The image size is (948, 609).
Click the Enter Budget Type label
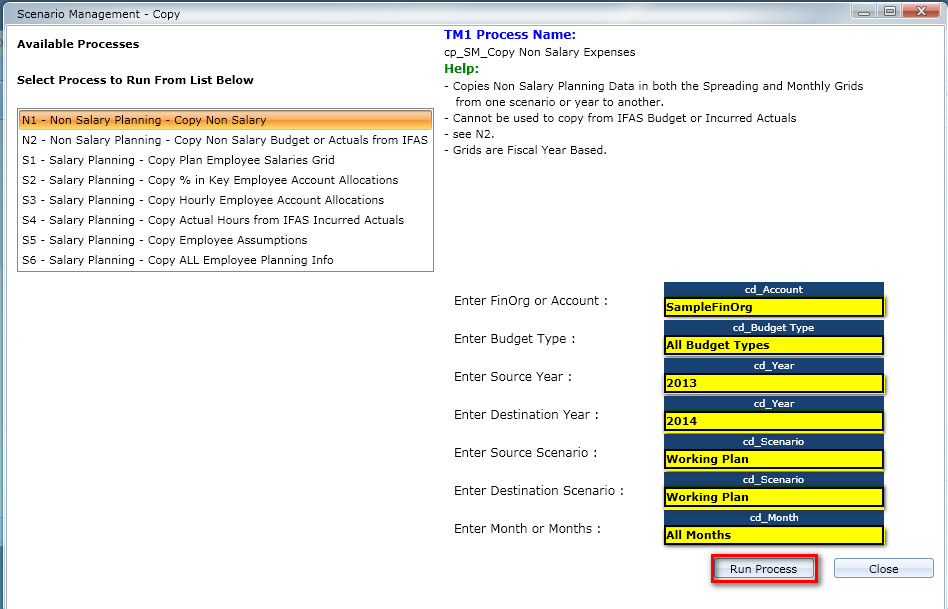click(515, 339)
